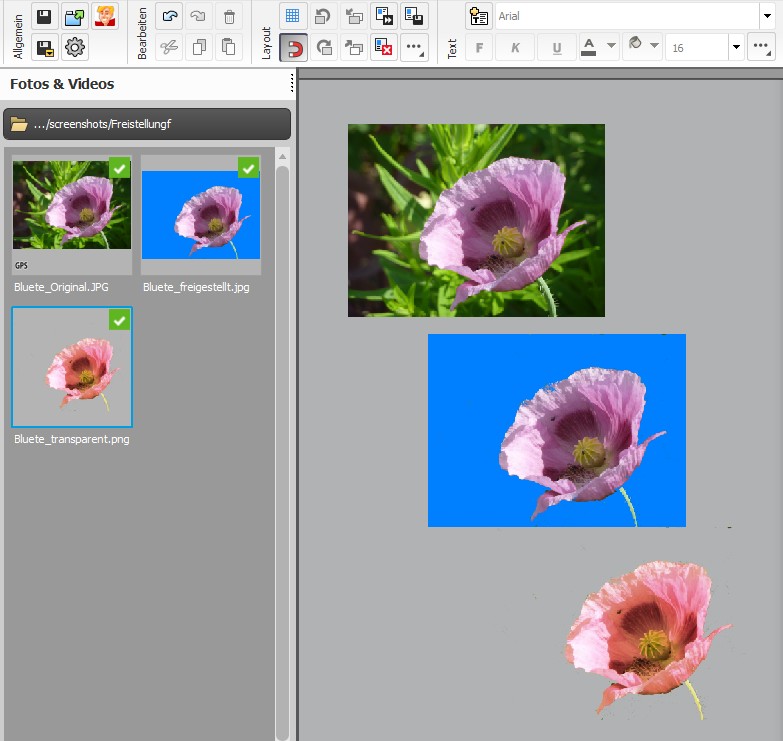Click the assistant portrait icon
The height and width of the screenshot is (741, 783).
point(105,16)
